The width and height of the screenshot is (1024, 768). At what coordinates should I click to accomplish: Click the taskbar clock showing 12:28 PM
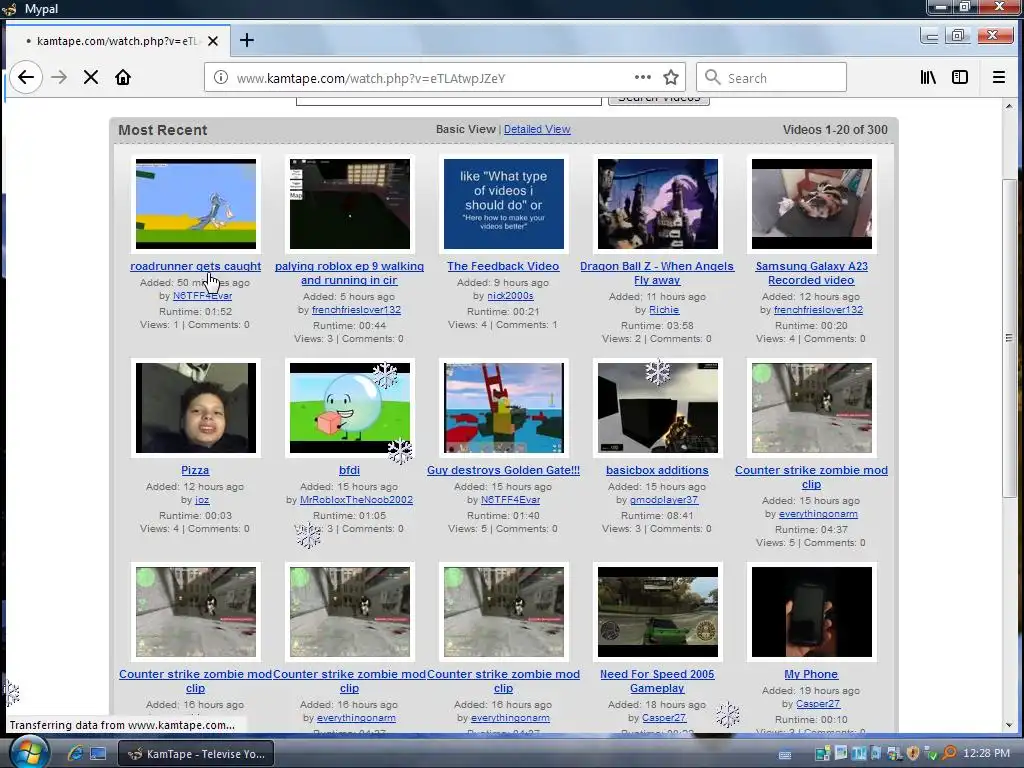(x=986, y=754)
